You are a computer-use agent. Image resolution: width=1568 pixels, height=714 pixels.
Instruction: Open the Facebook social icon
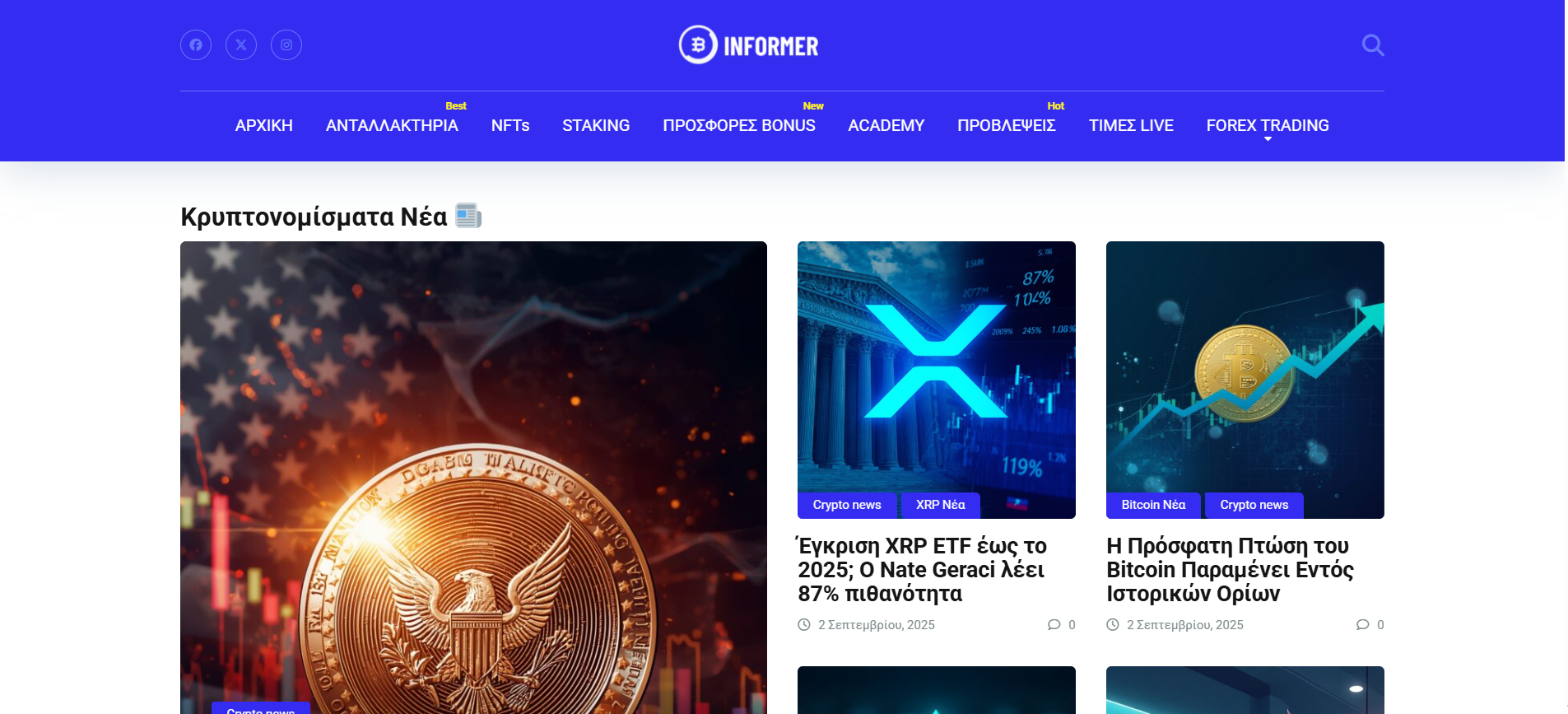click(x=196, y=44)
